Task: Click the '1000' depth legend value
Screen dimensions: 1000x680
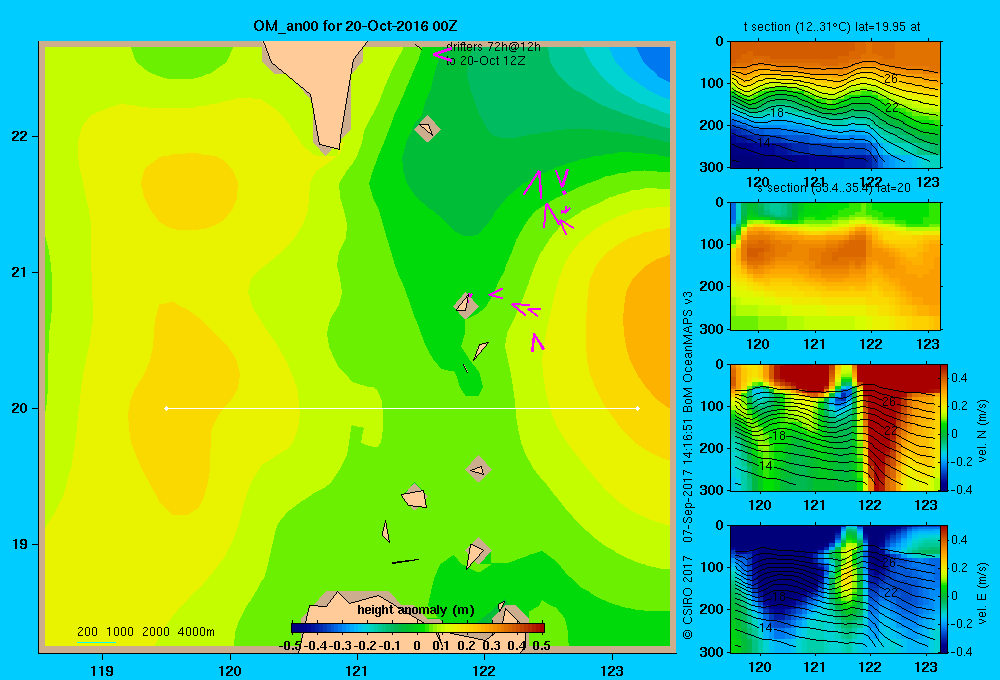Action: coord(120,632)
